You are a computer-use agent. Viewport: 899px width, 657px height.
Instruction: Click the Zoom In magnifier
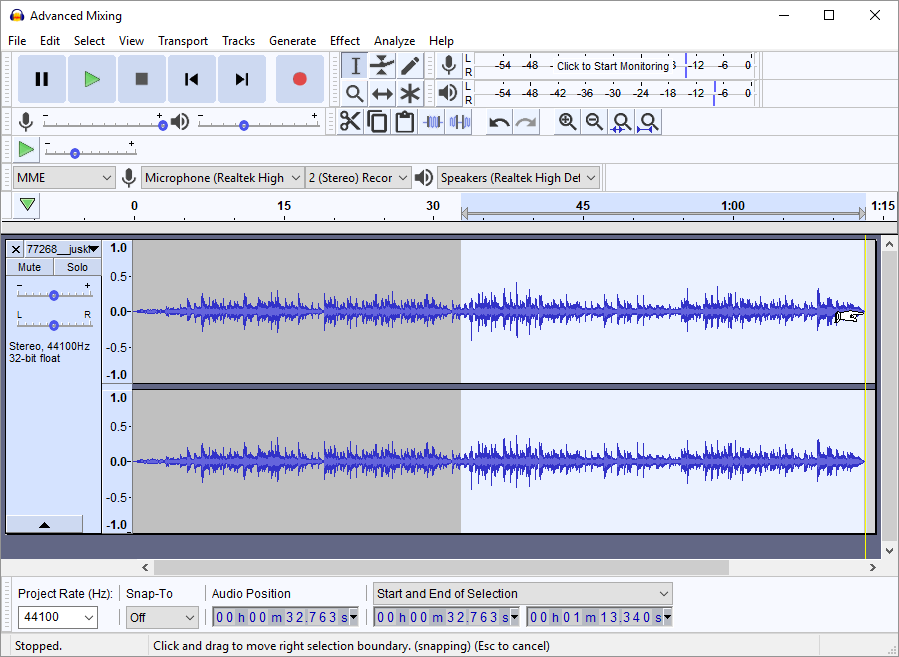[567, 122]
